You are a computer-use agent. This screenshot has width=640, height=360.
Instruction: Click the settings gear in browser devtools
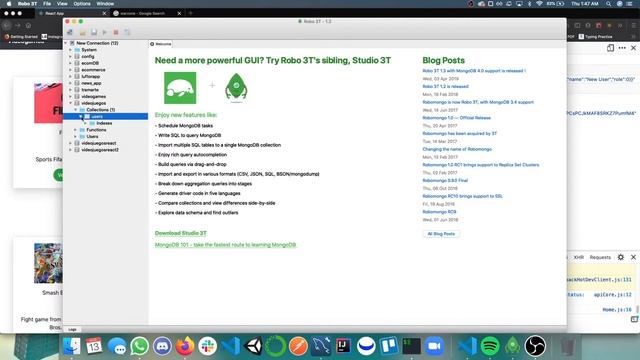coord(620,257)
